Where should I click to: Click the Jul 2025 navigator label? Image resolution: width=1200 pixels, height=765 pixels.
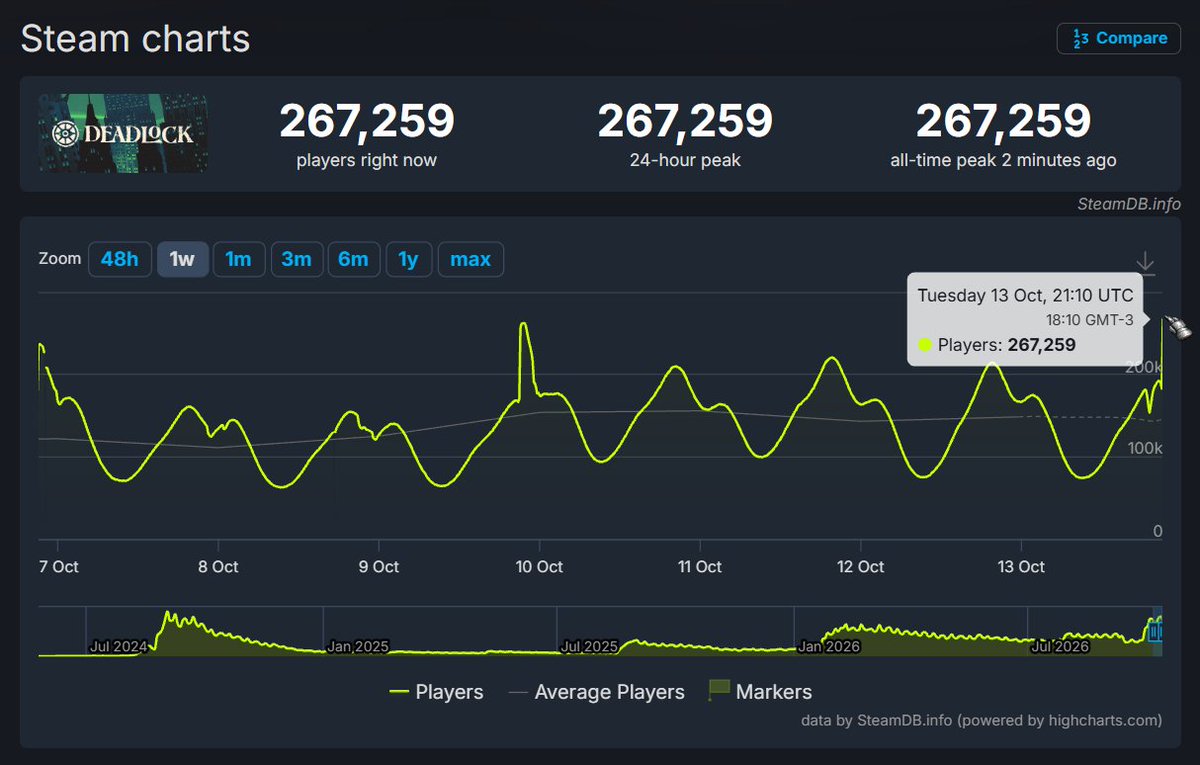tap(590, 647)
